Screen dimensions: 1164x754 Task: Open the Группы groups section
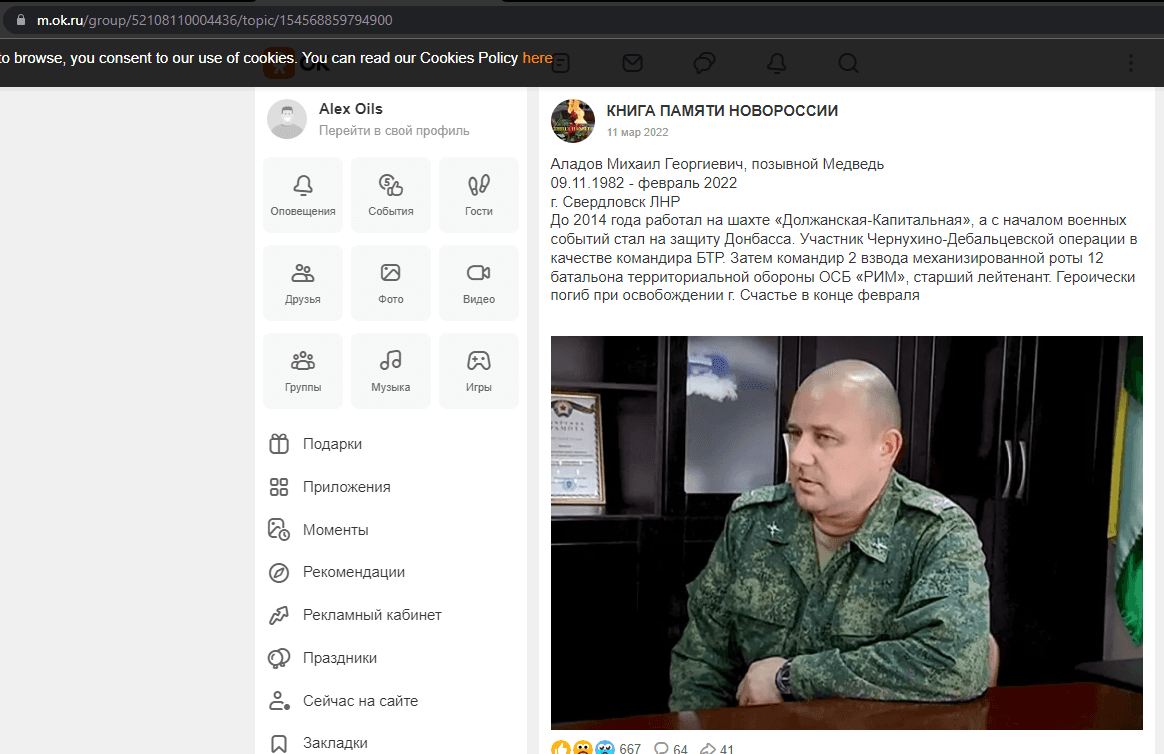tap(302, 371)
